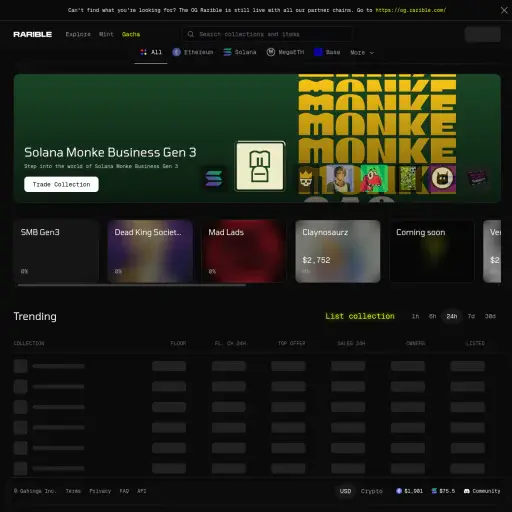Select the Base chain icon
The image size is (512, 512).
[x=318, y=52]
